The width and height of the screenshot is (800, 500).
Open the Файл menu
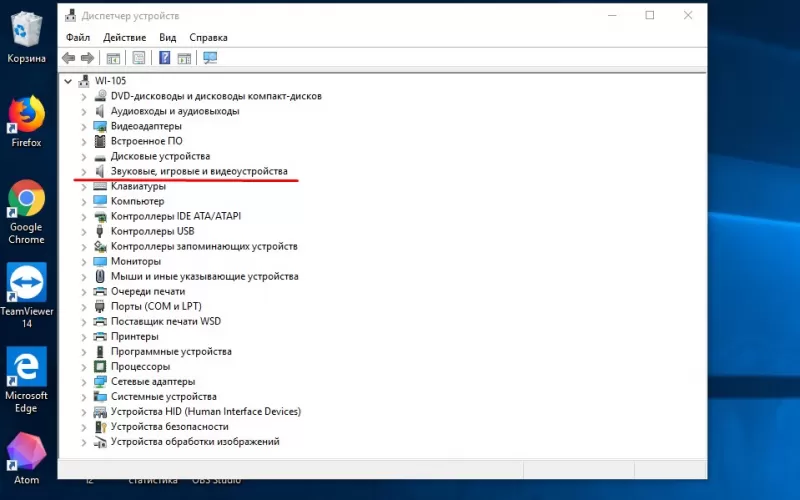(x=78, y=37)
